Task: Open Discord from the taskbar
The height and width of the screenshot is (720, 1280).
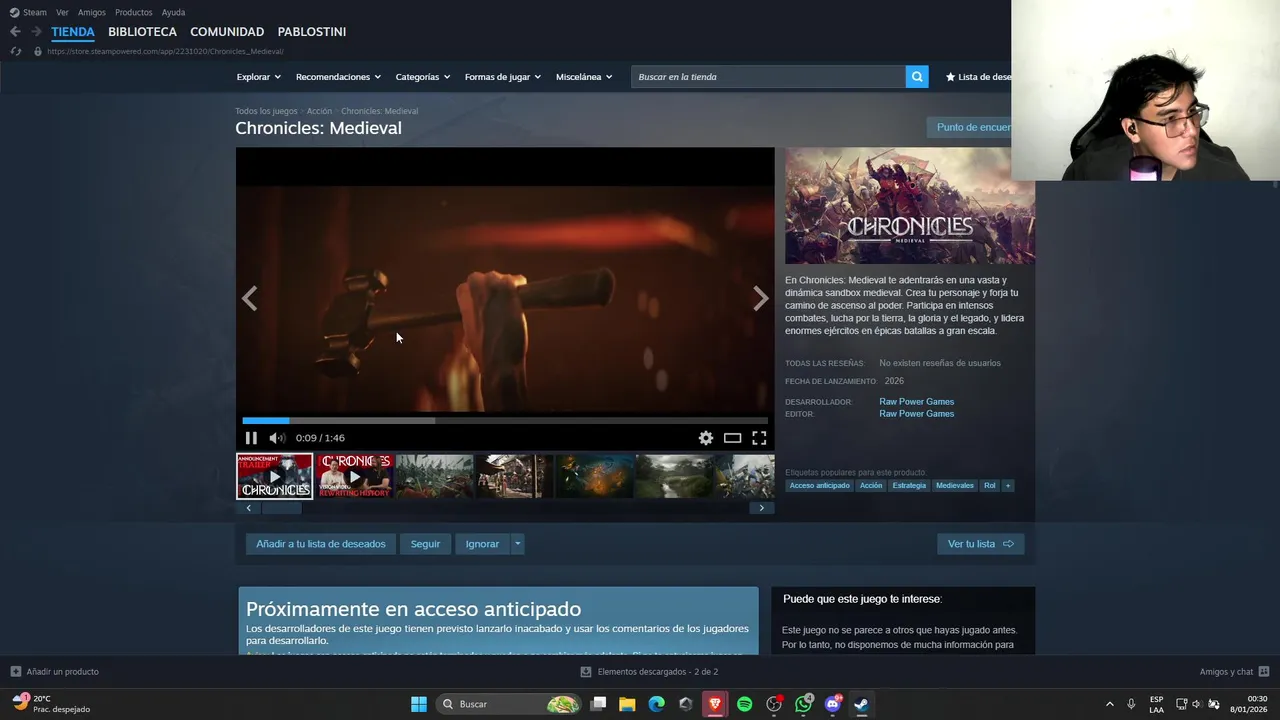Action: click(832, 704)
